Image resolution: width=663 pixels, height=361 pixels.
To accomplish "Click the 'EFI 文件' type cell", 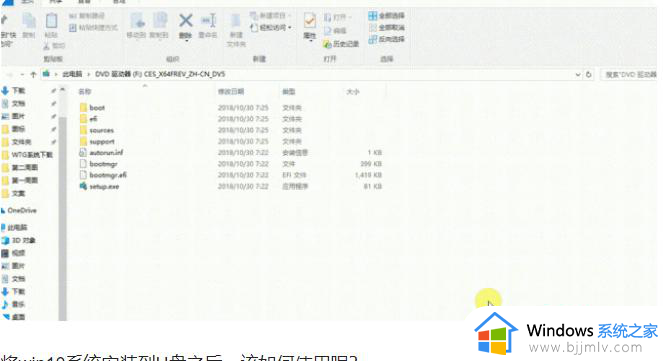I will pyautogui.click(x=294, y=175).
